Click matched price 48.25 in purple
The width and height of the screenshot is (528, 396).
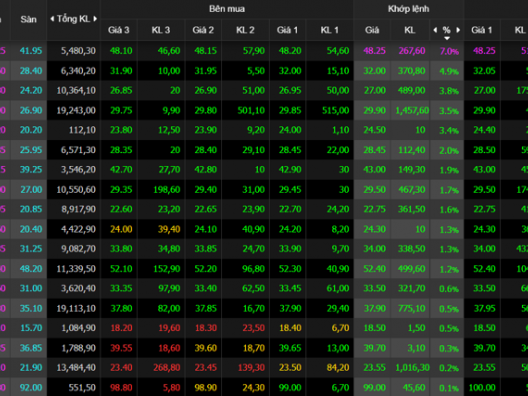coord(374,51)
